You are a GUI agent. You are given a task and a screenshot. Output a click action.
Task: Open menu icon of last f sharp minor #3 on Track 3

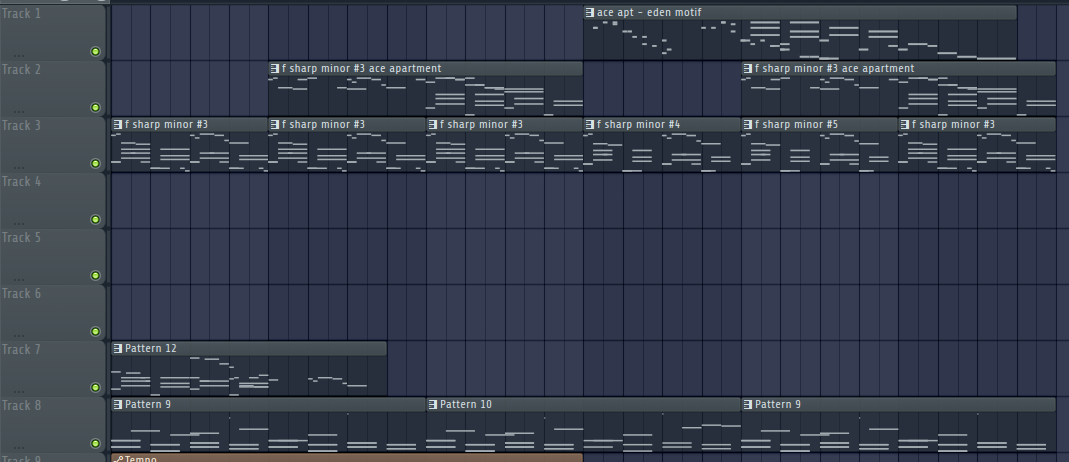[905, 125]
